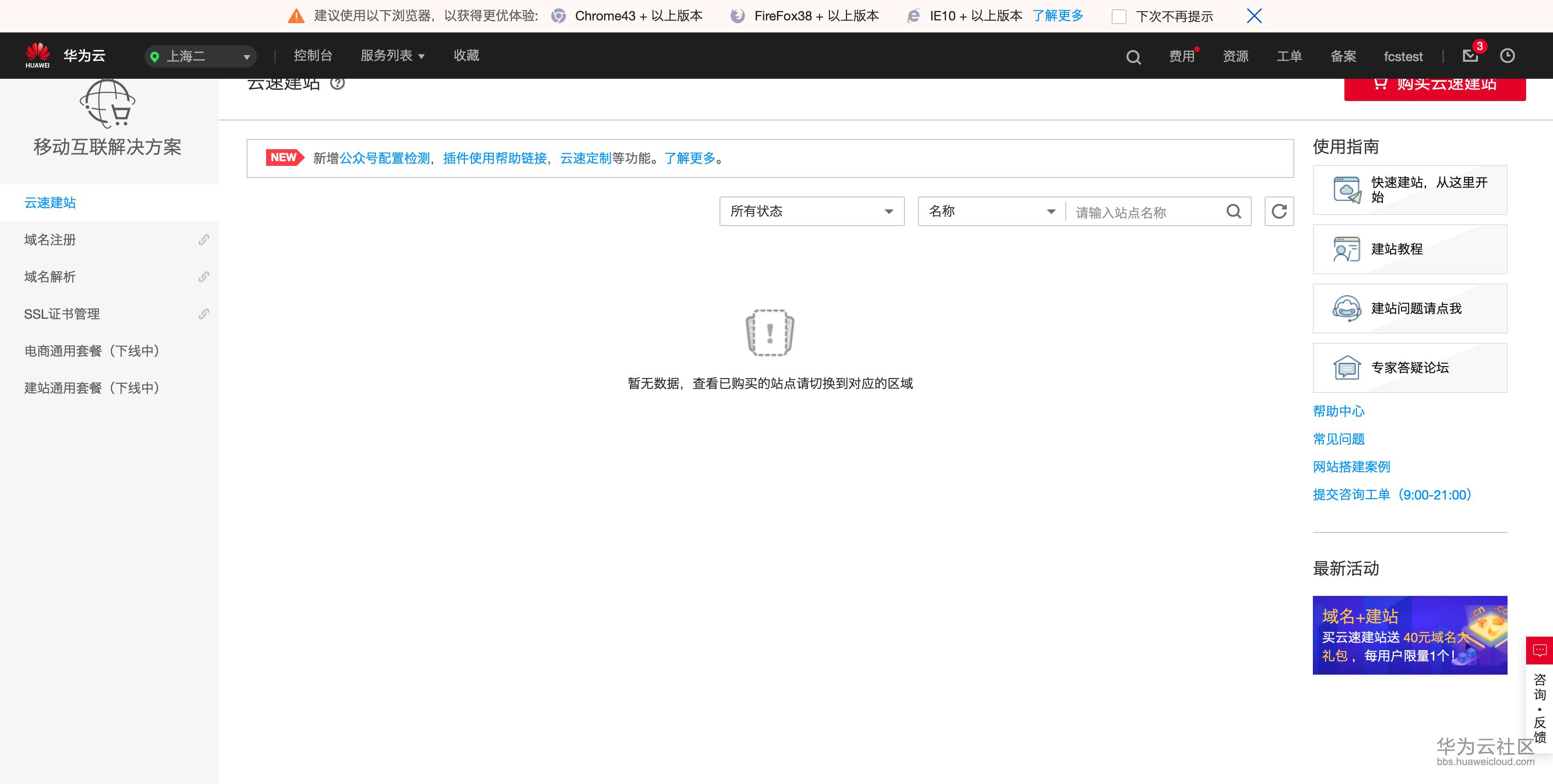Click the refresh icon next to the site search
Image resolution: width=1553 pixels, height=784 pixels.
[1279, 211]
